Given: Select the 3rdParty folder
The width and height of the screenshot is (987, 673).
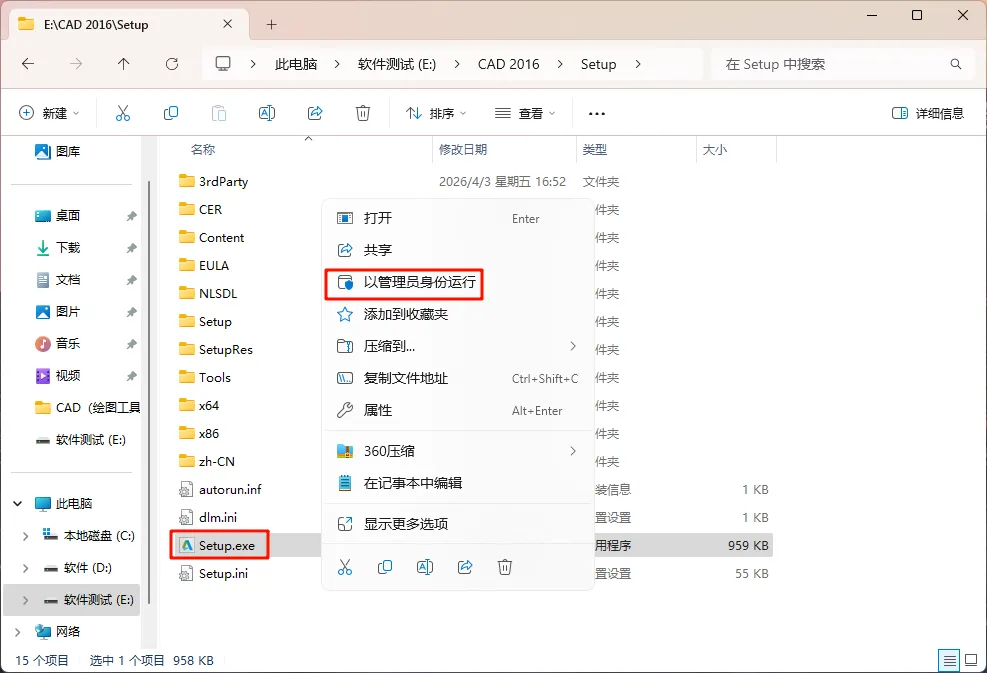Looking at the screenshot, I should point(213,181).
